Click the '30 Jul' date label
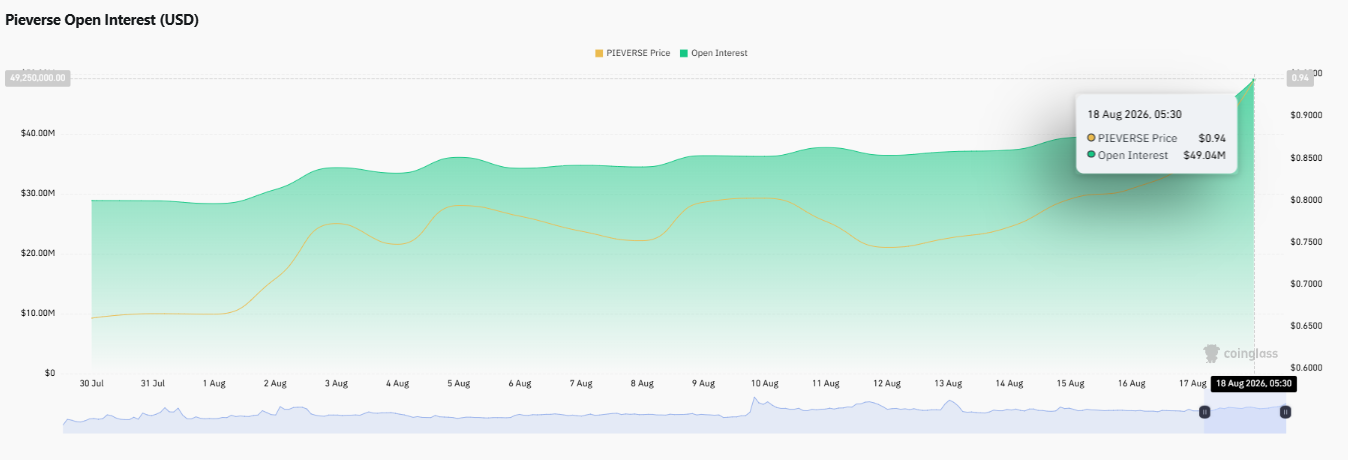 click(91, 383)
